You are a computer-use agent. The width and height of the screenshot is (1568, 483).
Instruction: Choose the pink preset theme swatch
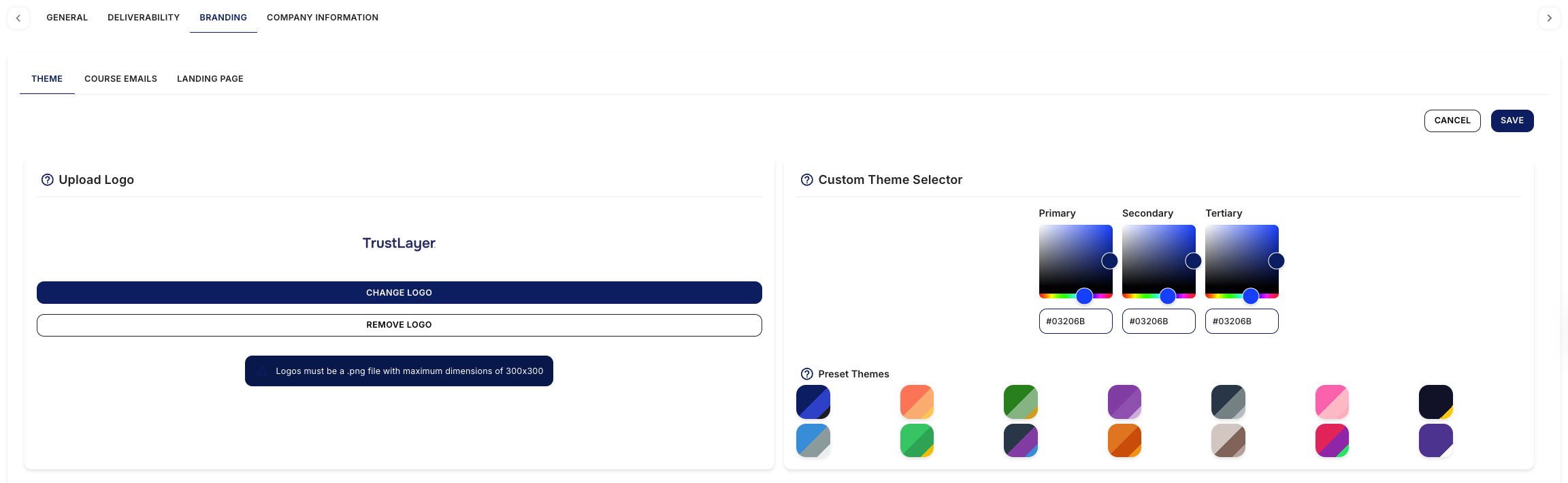pyautogui.click(x=1332, y=402)
